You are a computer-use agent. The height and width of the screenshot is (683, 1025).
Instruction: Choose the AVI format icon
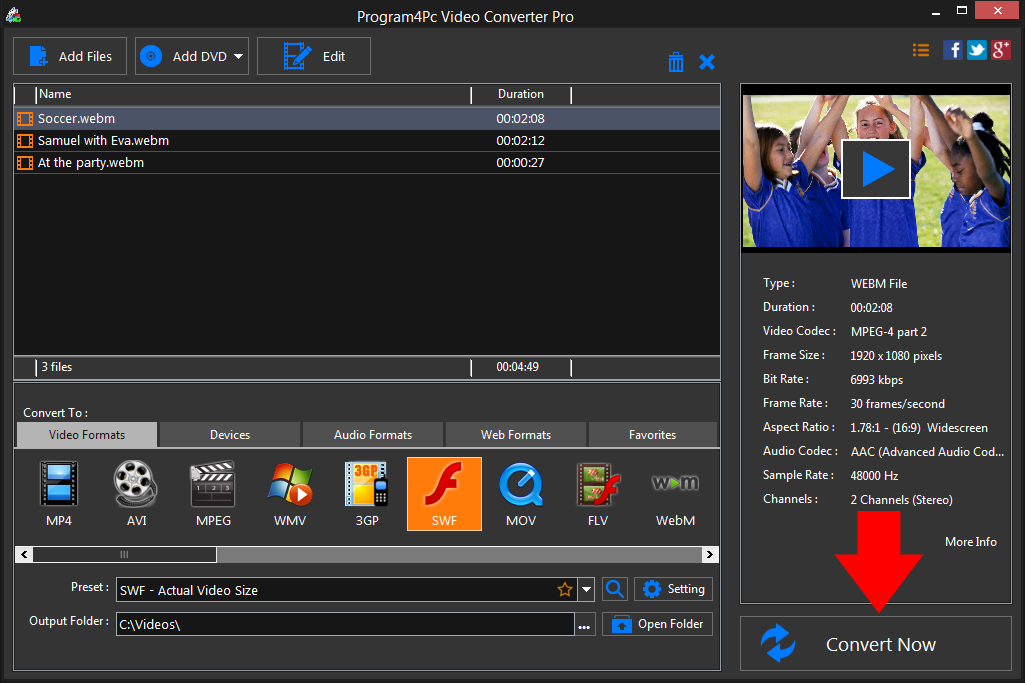click(x=135, y=493)
